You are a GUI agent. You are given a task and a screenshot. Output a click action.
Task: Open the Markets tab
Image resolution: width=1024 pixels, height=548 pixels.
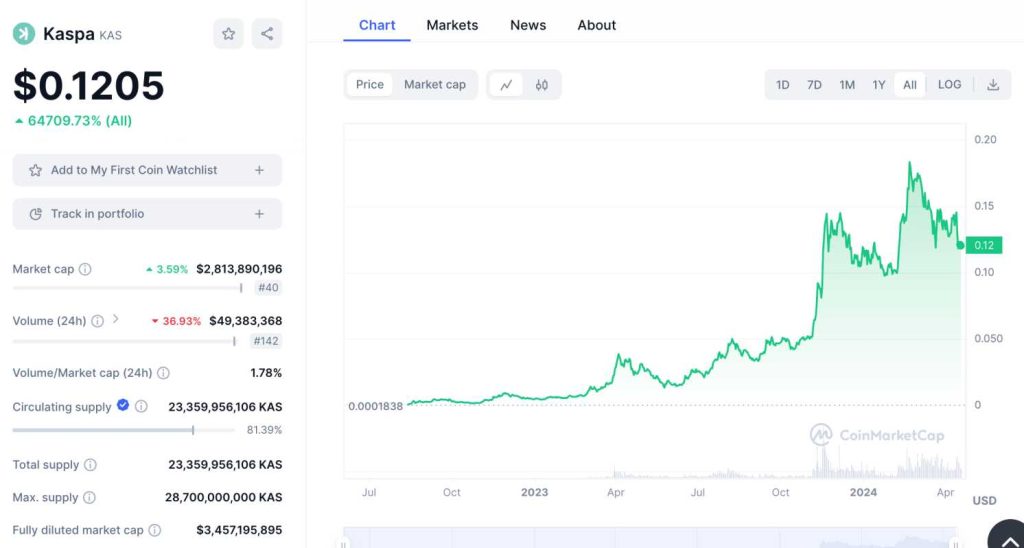[452, 25]
